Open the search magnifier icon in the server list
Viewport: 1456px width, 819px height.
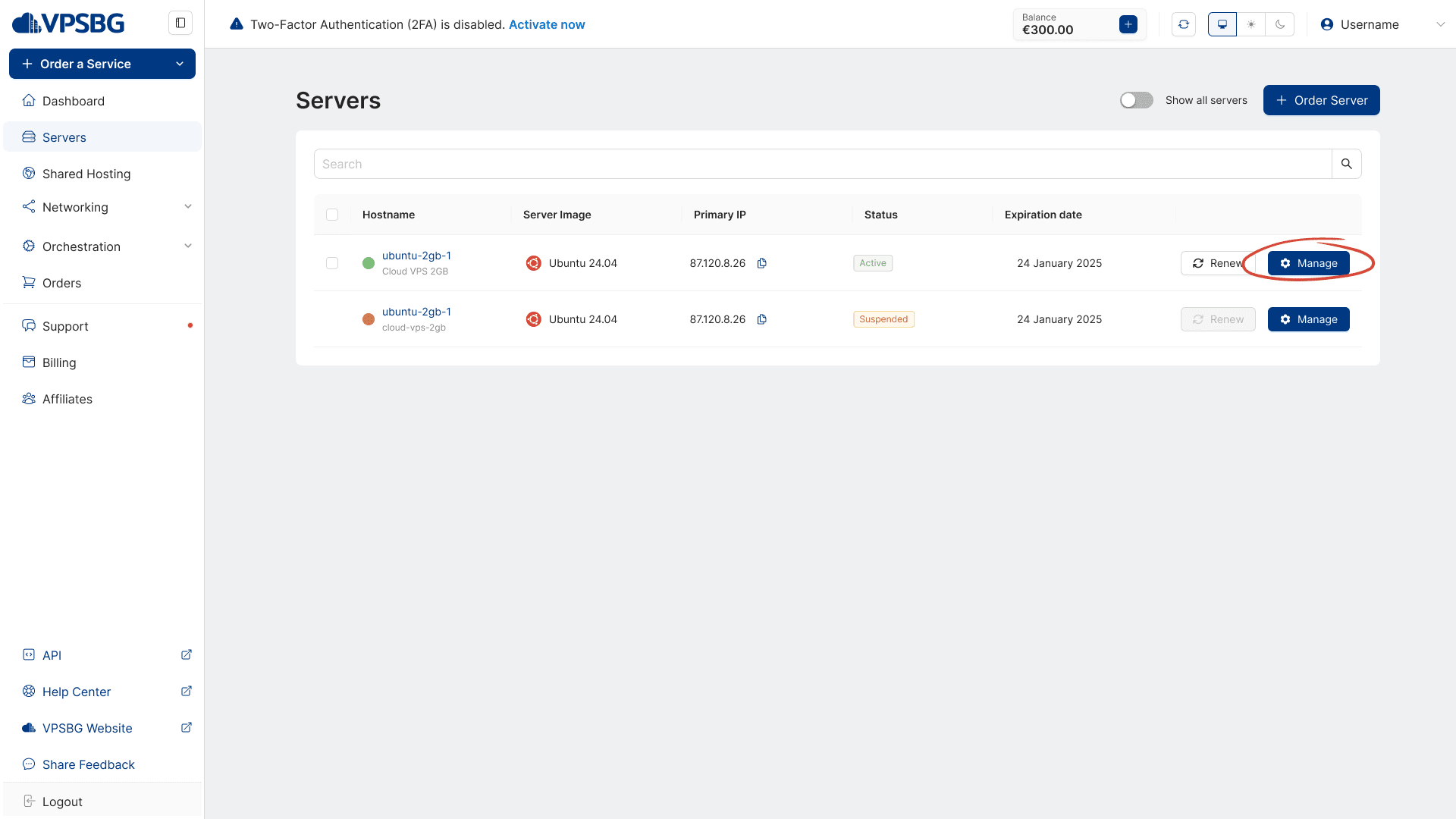pos(1347,163)
